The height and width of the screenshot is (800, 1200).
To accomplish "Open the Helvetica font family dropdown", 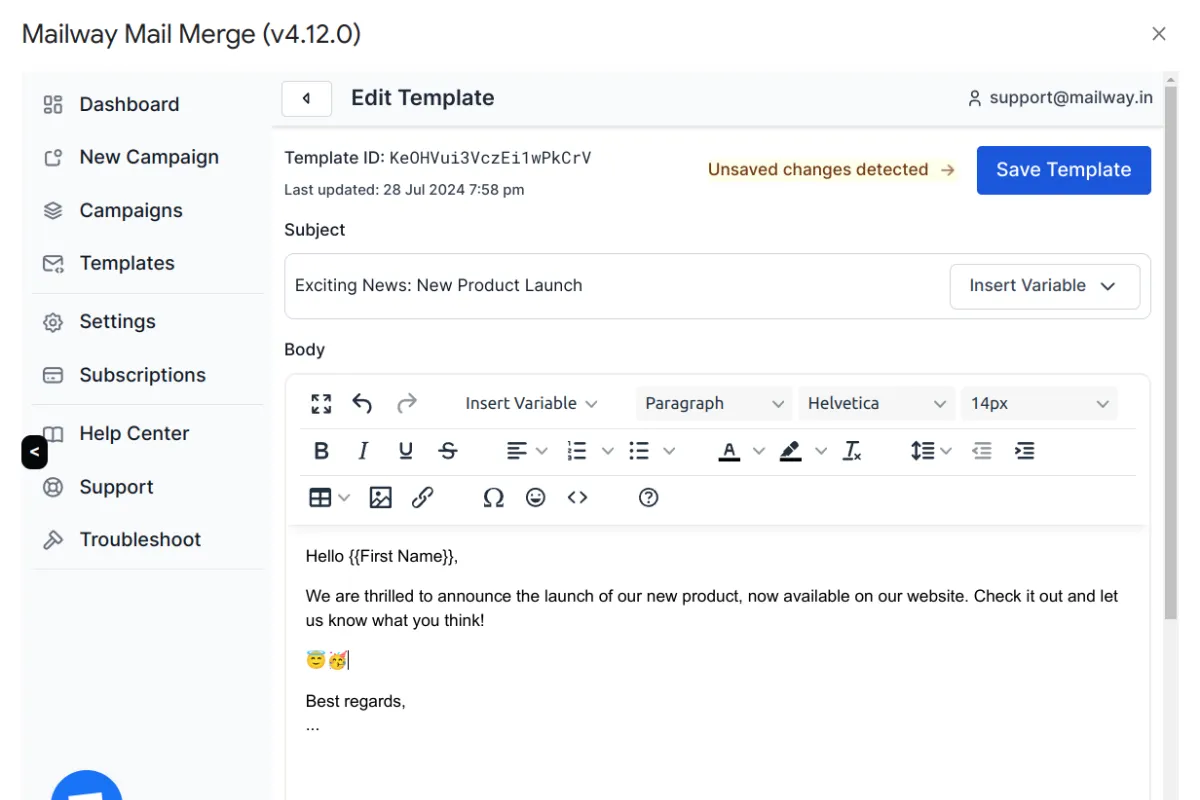I will 876,403.
